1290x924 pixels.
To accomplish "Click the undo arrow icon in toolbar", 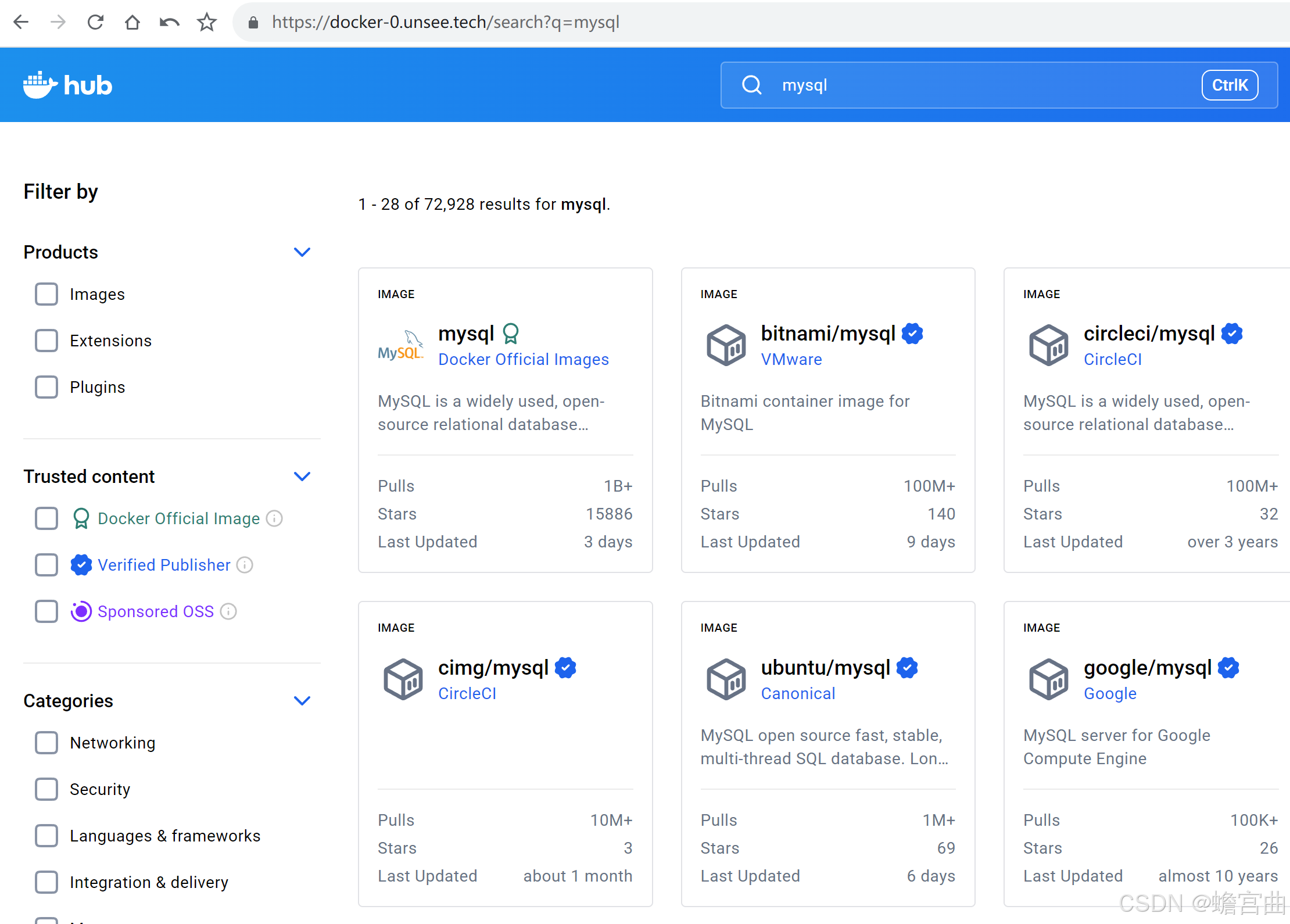I will coord(170,22).
